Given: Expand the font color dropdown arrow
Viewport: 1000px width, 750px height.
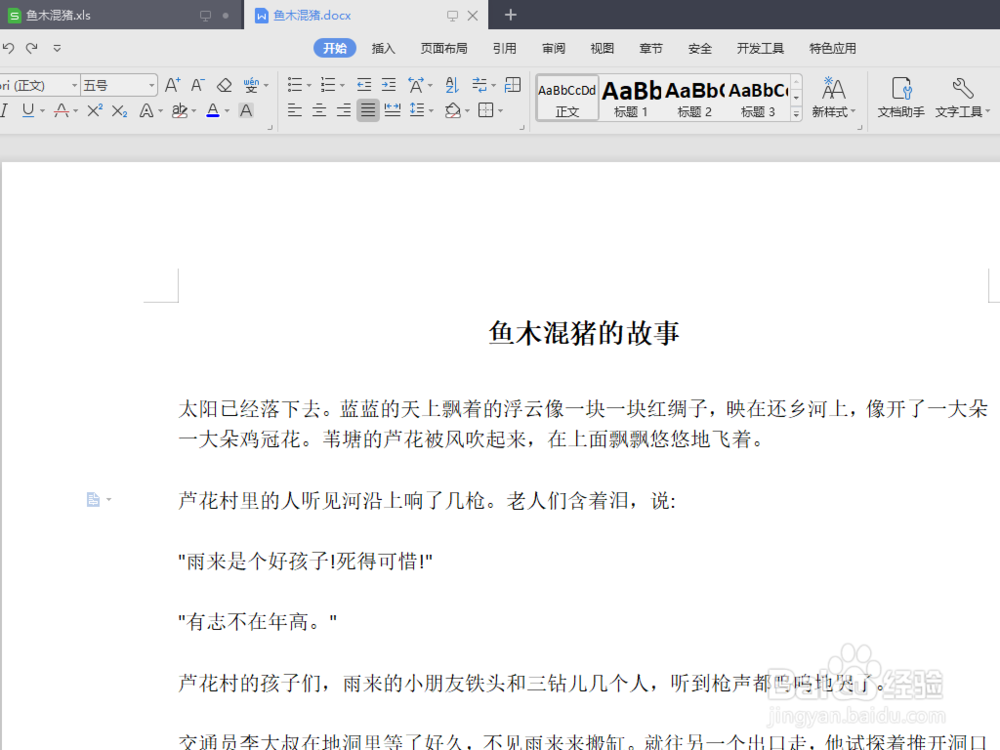Looking at the screenshot, I should coord(227,111).
